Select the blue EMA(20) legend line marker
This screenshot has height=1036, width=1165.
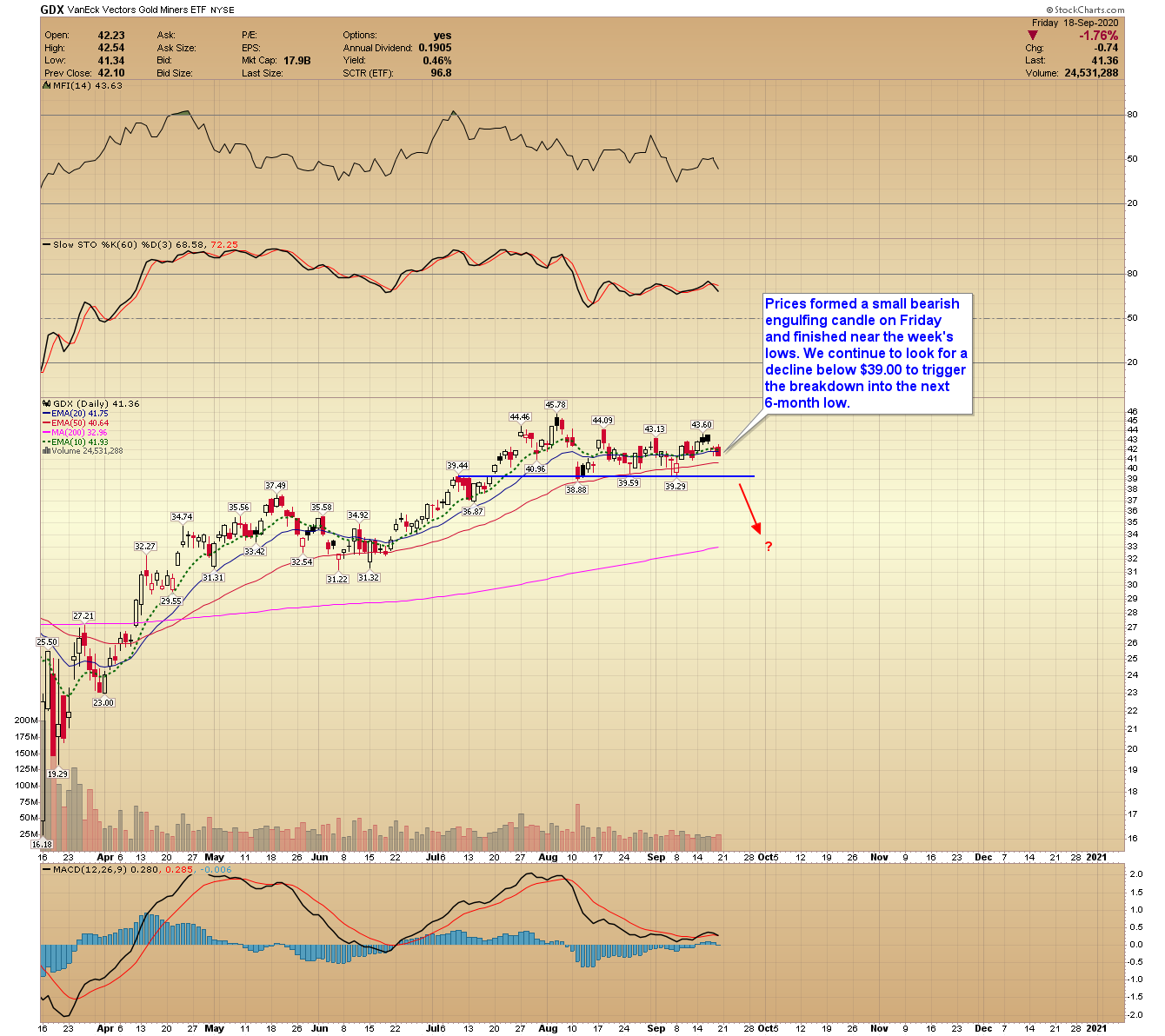pos(46,414)
